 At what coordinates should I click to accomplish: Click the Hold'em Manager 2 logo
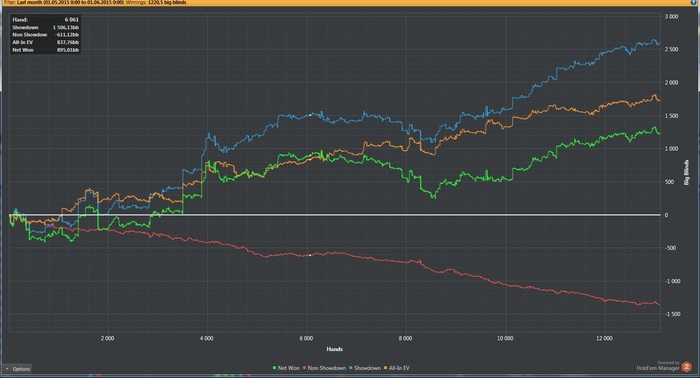687,367
